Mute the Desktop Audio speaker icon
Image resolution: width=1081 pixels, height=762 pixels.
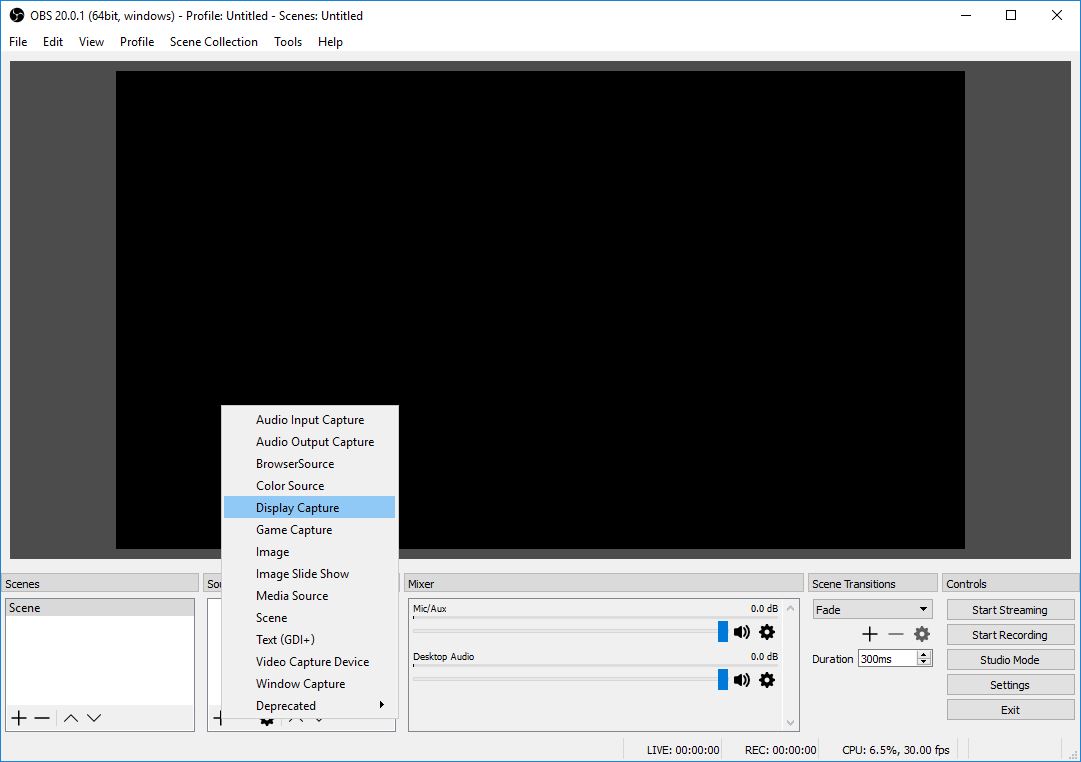[x=742, y=680]
